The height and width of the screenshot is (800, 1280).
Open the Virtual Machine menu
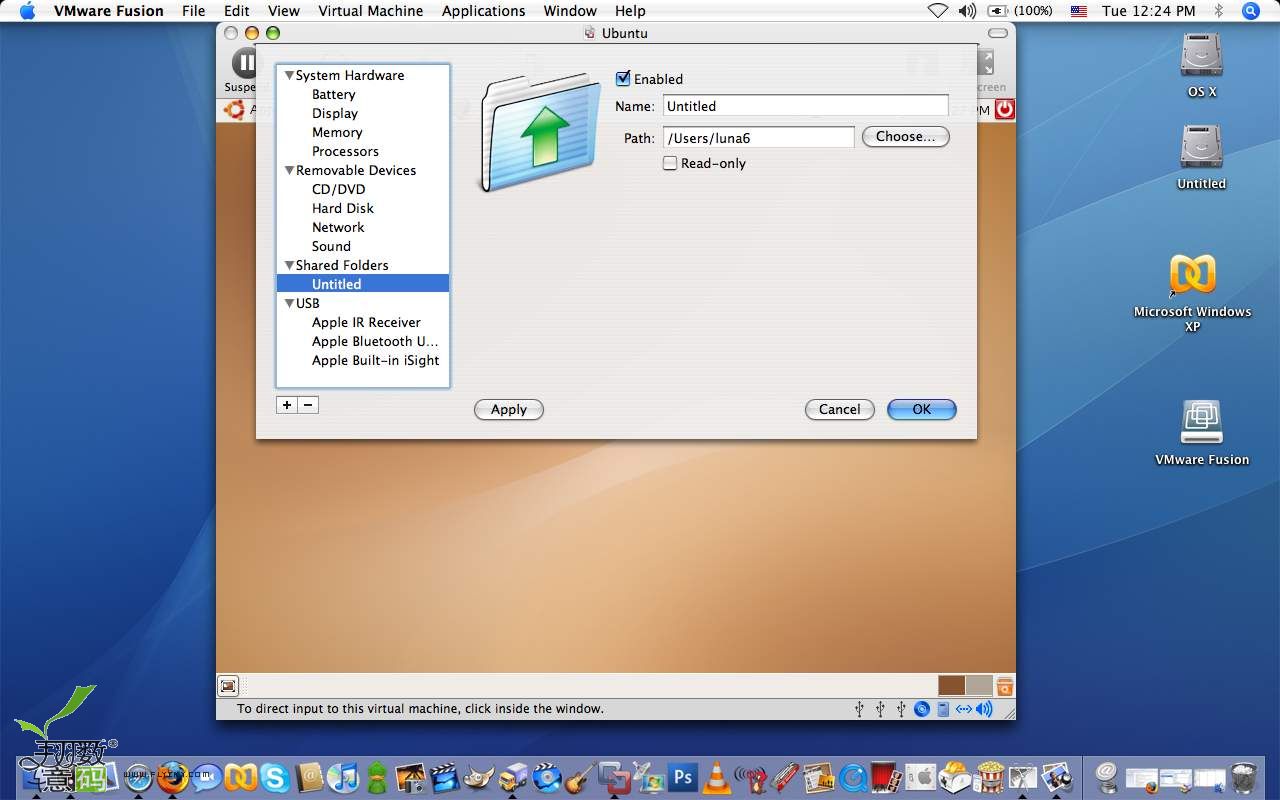pos(371,11)
